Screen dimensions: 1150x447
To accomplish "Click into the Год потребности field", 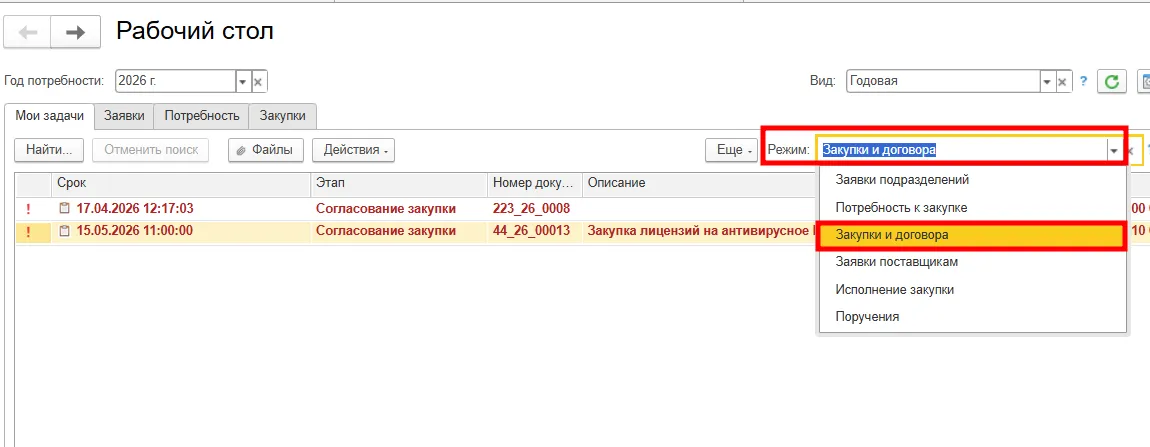I will [175, 81].
